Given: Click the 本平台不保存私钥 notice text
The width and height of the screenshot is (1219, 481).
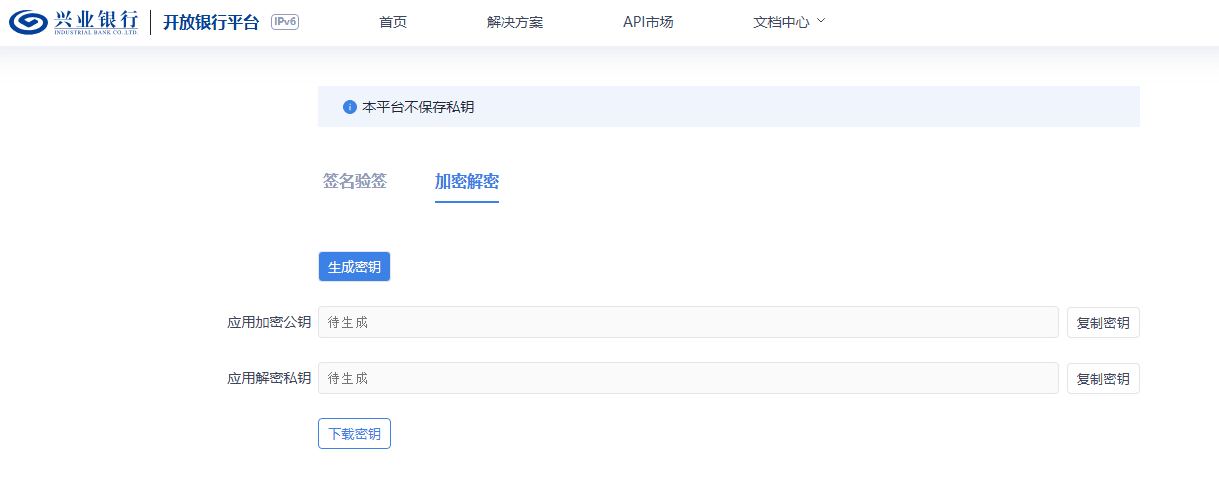Looking at the screenshot, I should (x=418, y=107).
